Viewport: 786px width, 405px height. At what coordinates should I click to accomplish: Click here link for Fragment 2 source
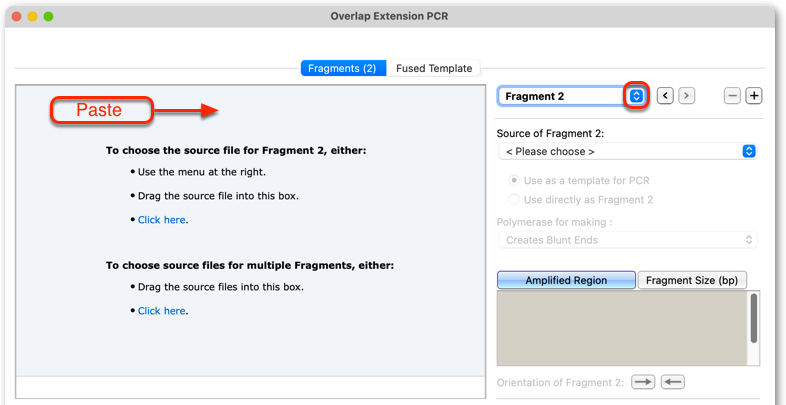(x=161, y=220)
